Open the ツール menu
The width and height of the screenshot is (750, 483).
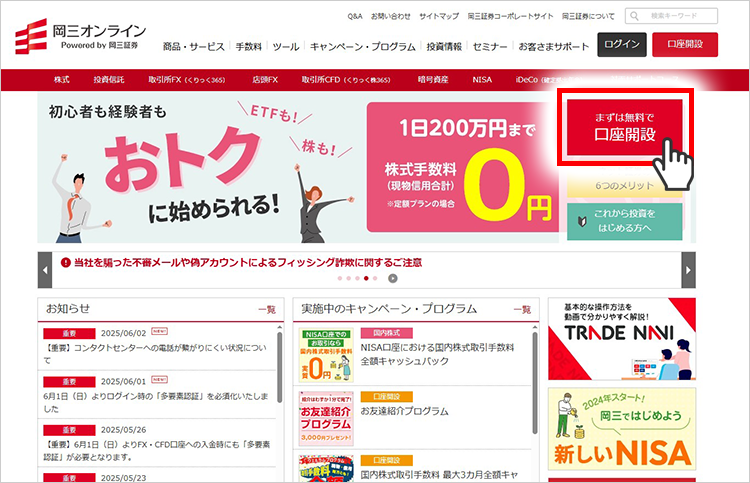point(286,46)
